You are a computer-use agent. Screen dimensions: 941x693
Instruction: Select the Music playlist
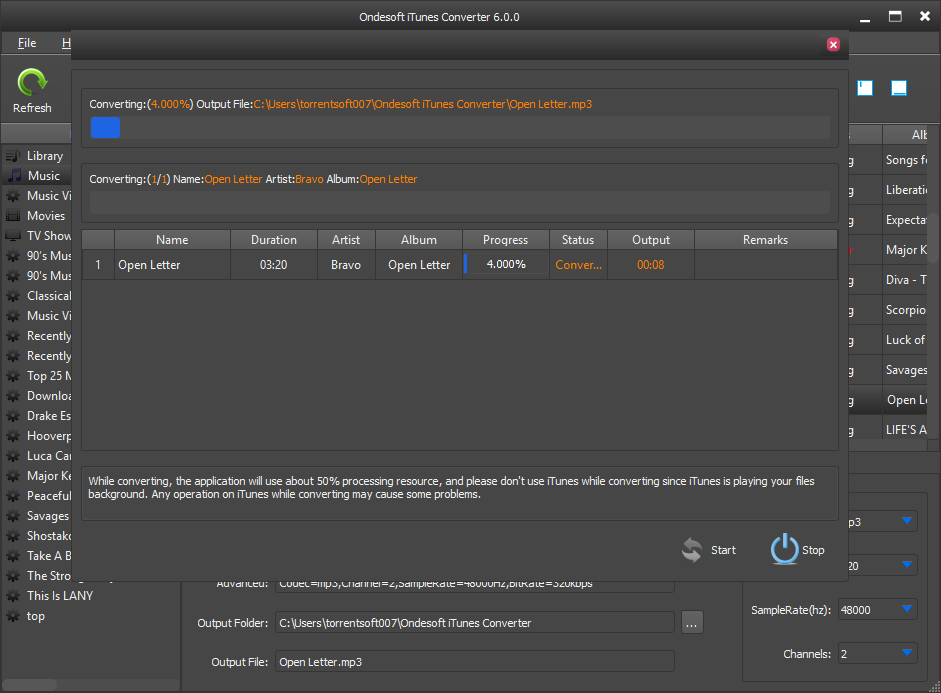[44, 176]
